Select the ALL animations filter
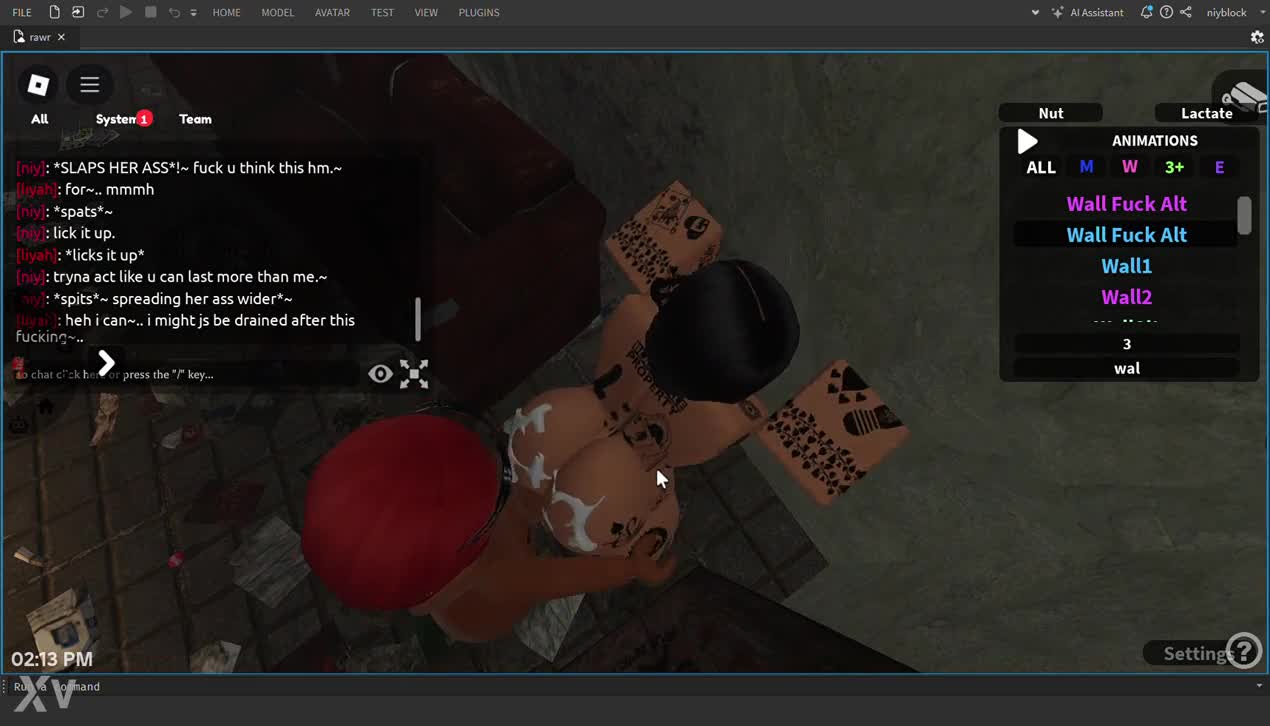1270x726 pixels. (1041, 167)
